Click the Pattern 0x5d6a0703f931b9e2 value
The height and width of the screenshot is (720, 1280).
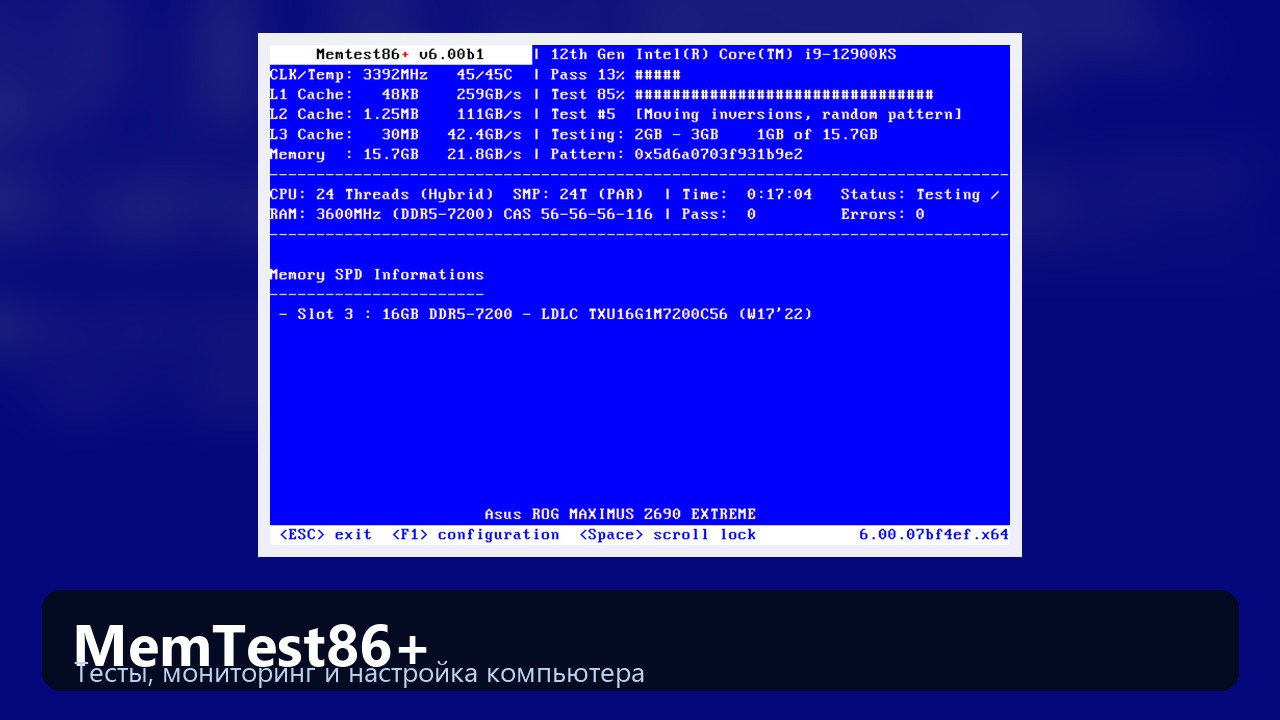click(718, 154)
